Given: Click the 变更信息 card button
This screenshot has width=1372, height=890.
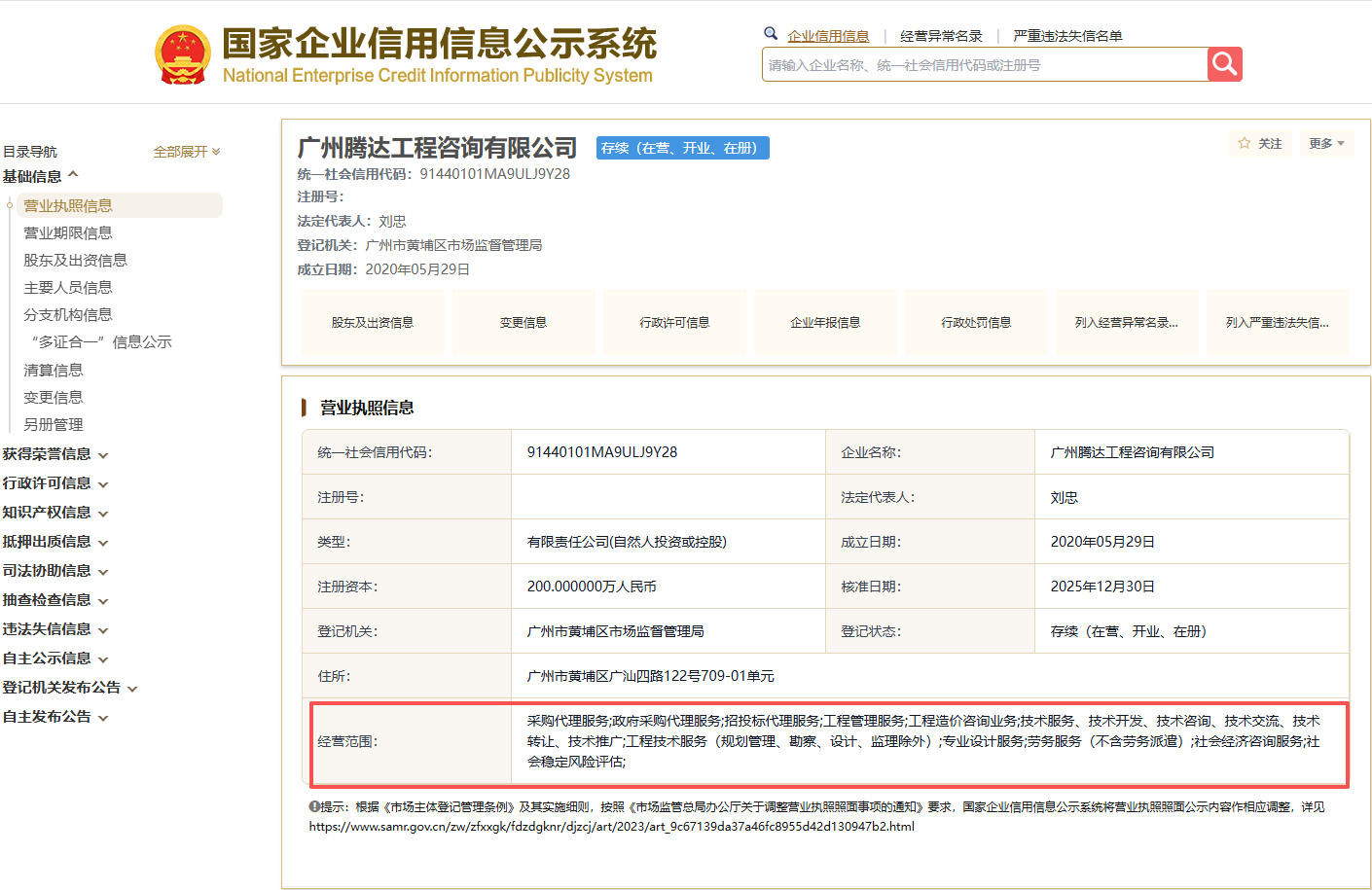Looking at the screenshot, I should [x=524, y=322].
